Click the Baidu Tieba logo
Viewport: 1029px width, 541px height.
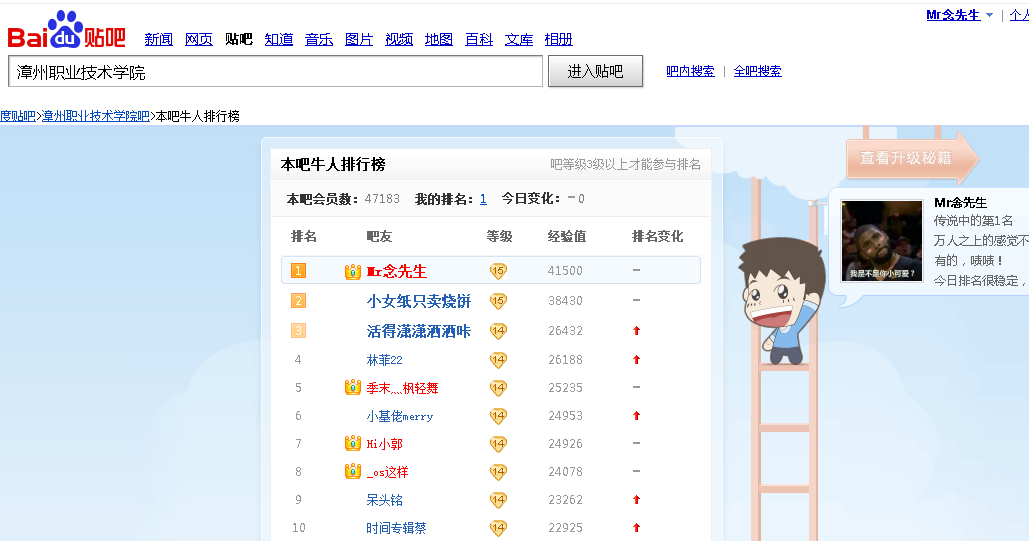66,30
